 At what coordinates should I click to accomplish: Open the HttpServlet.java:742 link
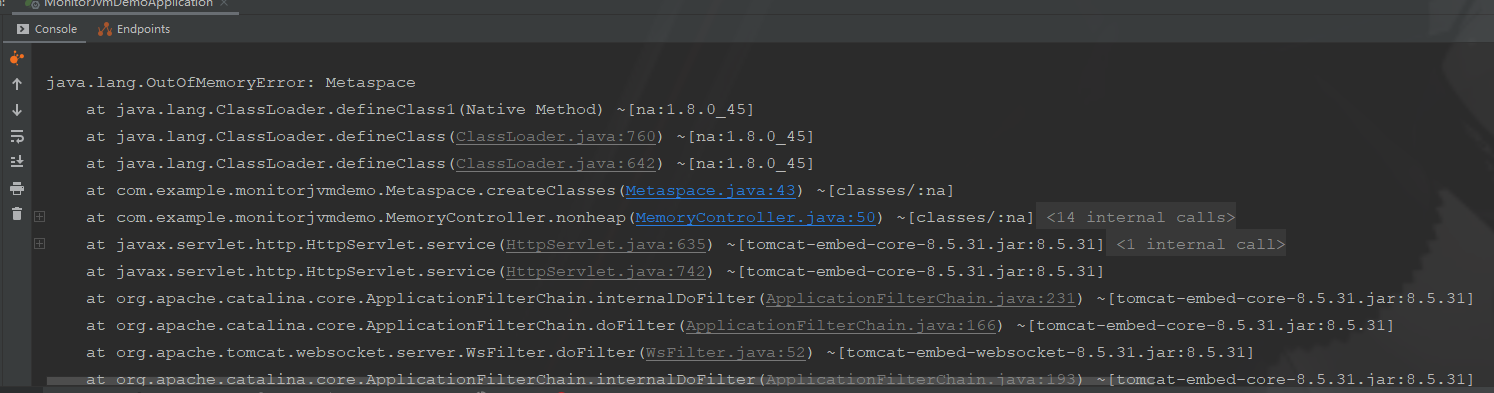tap(605, 271)
